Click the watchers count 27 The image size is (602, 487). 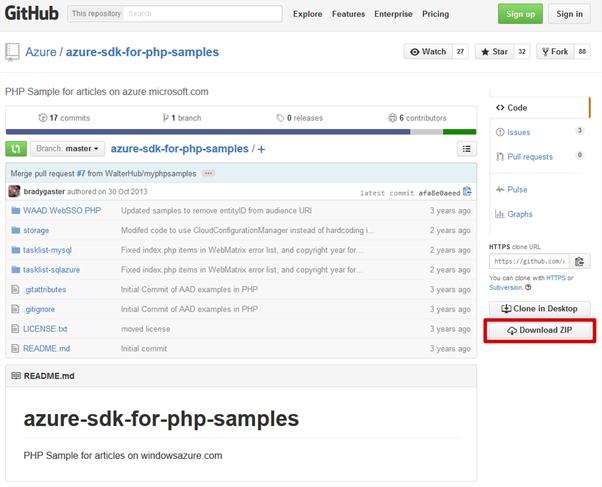(460, 51)
